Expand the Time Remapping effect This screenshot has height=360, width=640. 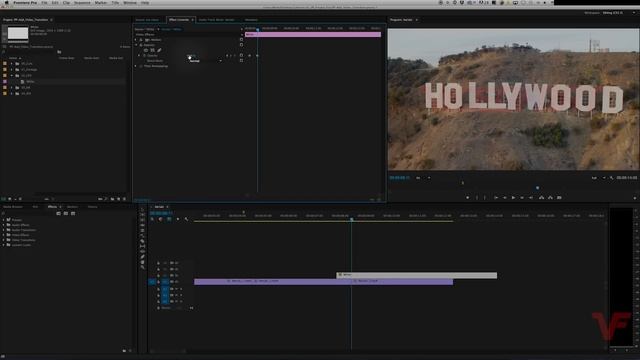(x=136, y=66)
